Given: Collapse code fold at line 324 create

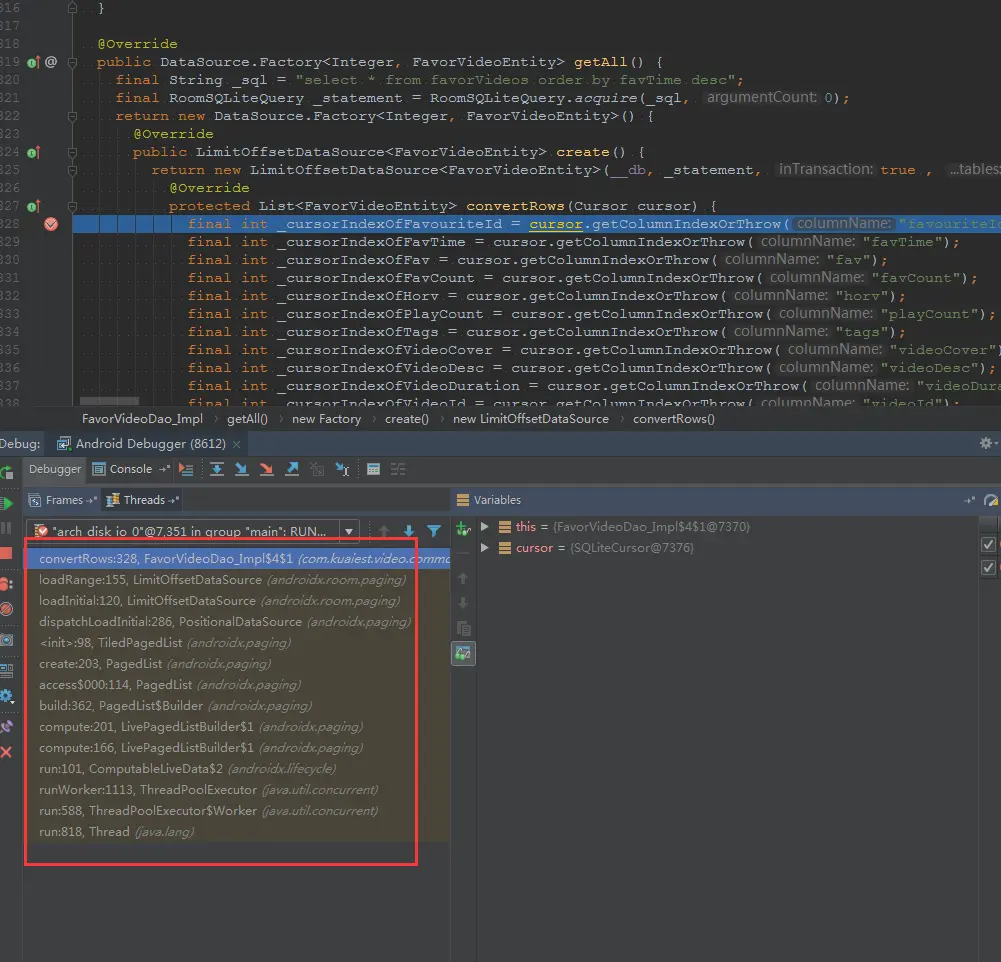Looking at the screenshot, I should tap(72, 152).
